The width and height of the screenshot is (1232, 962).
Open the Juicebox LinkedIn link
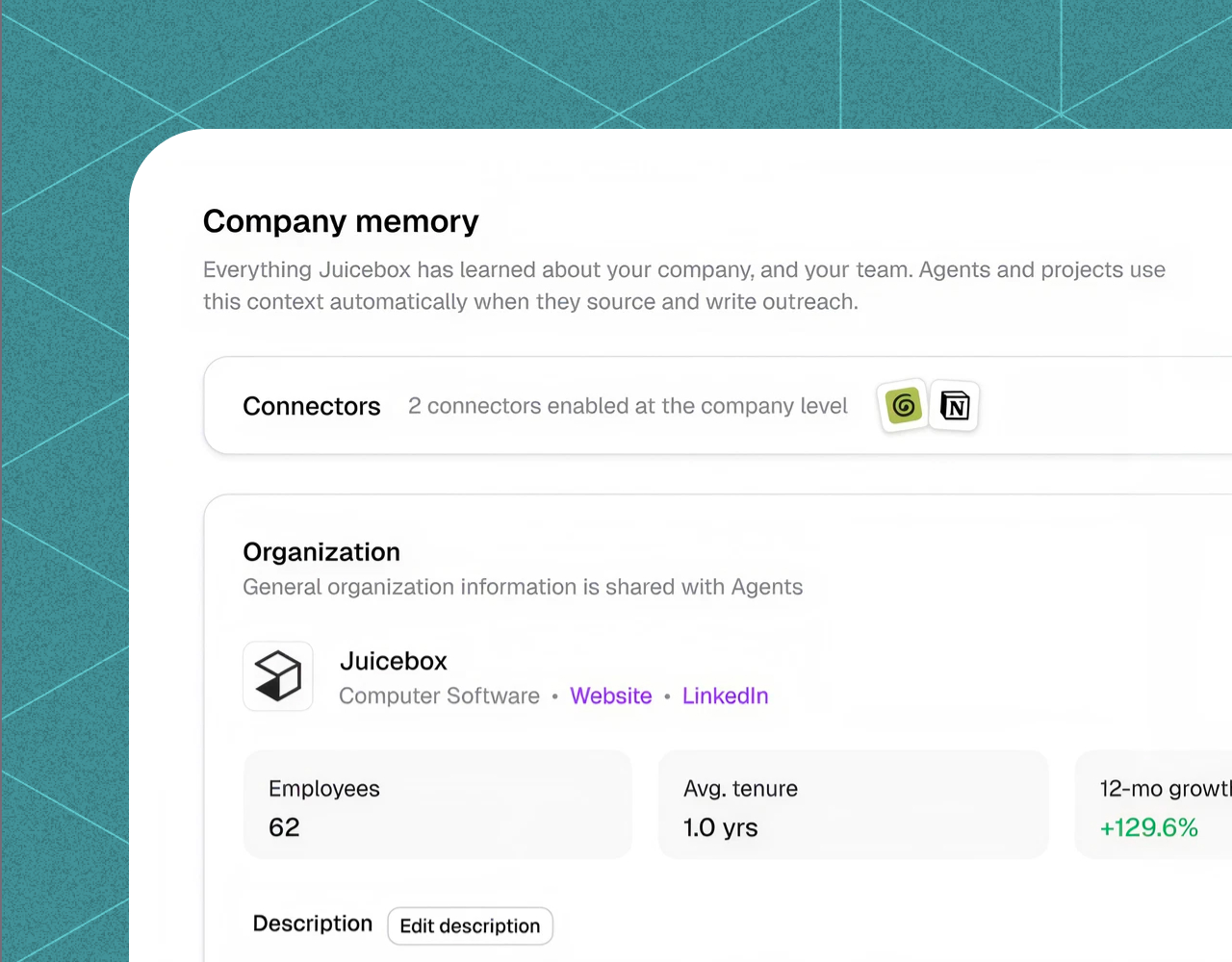[726, 696]
